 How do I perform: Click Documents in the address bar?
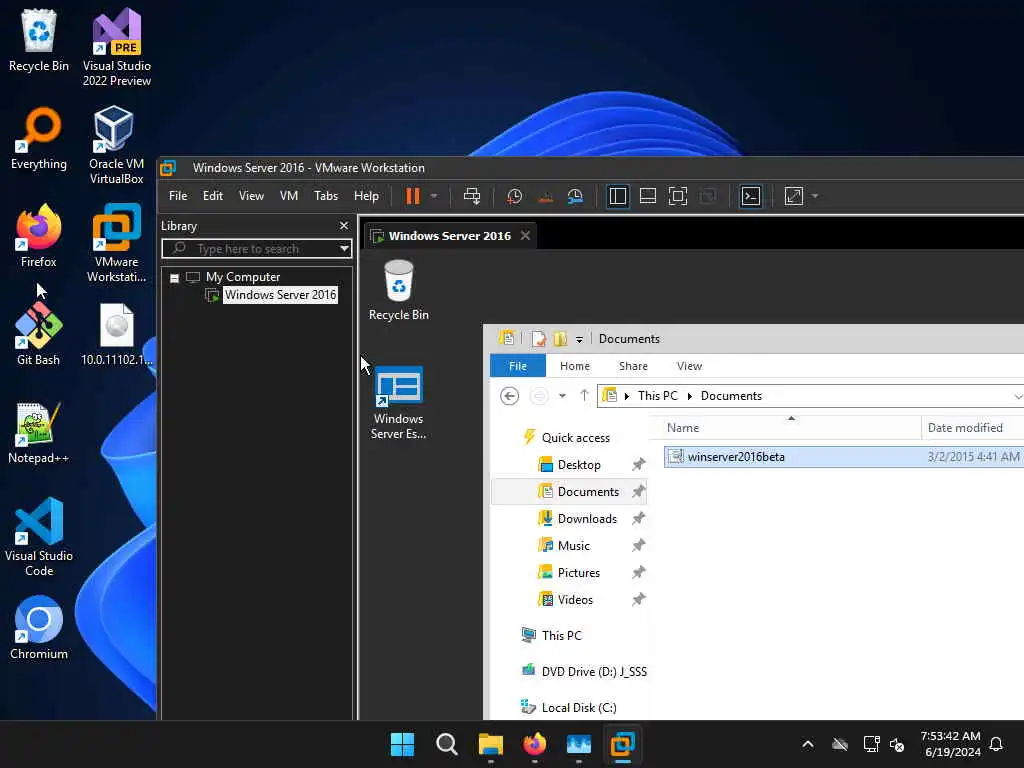click(731, 396)
